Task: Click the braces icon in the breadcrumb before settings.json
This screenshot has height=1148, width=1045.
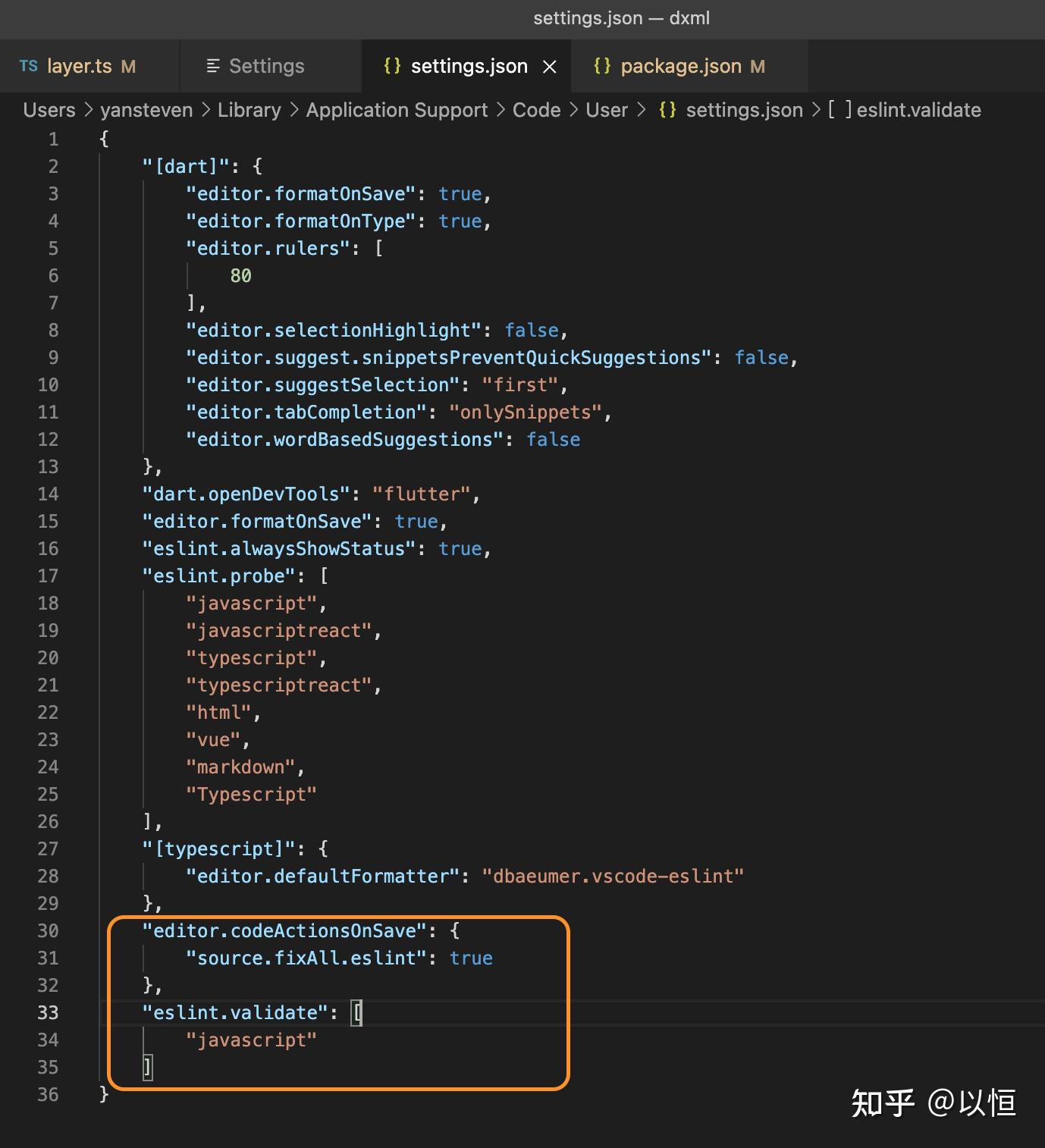Action: pyautogui.click(x=667, y=110)
